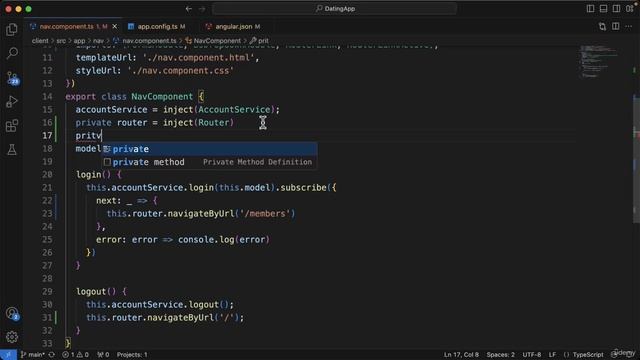The height and width of the screenshot is (360, 640).
Task: Click the Ln 17, Col 8 indicator
Action: point(461,355)
